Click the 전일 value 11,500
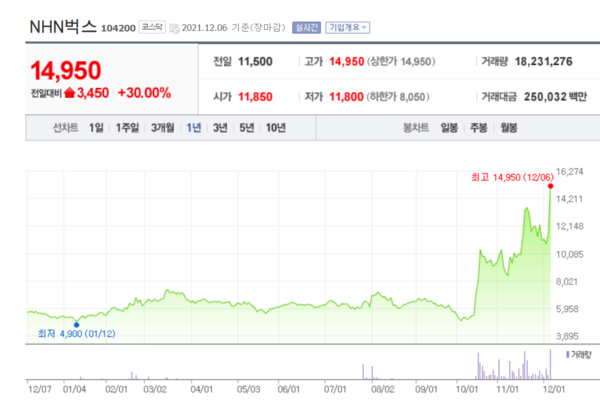This screenshot has height=406, width=600. click(x=255, y=62)
